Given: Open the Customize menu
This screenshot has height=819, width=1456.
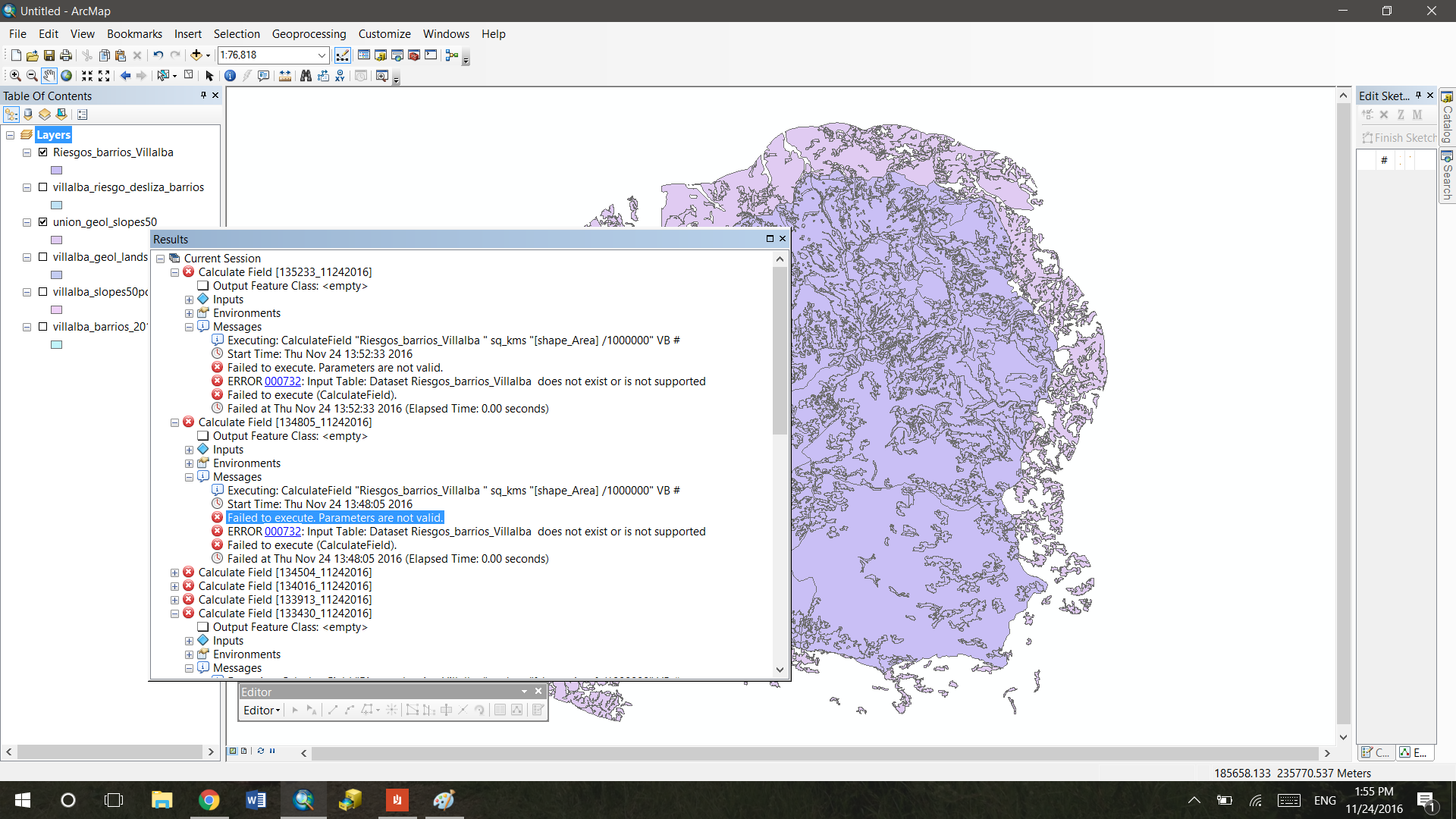Looking at the screenshot, I should tap(384, 34).
